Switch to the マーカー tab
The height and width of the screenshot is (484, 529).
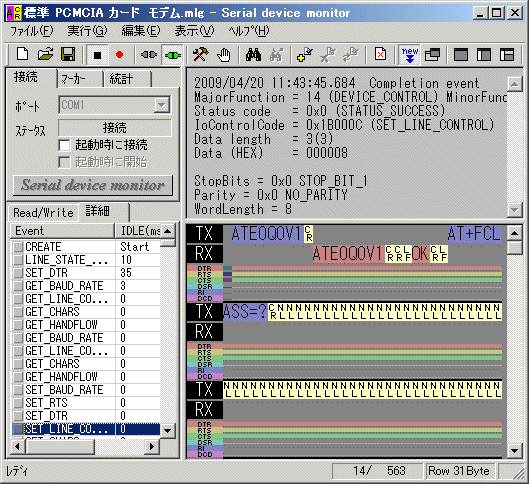click(80, 79)
